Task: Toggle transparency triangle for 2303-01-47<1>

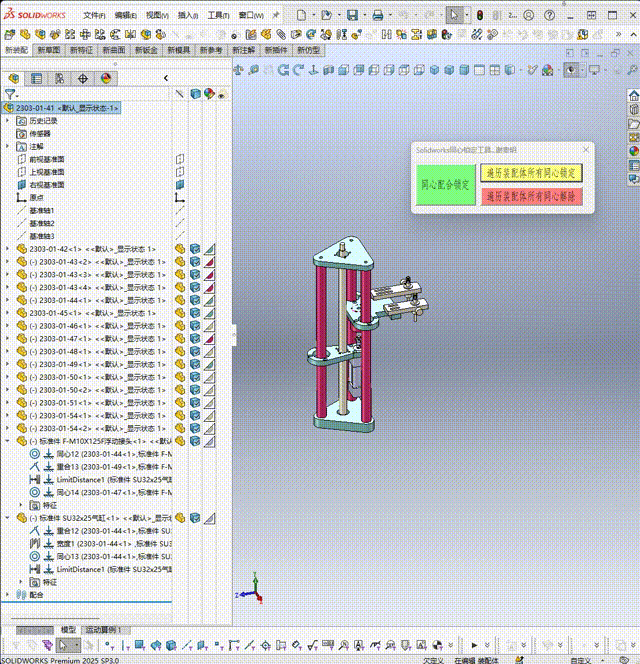Action: pos(209,339)
